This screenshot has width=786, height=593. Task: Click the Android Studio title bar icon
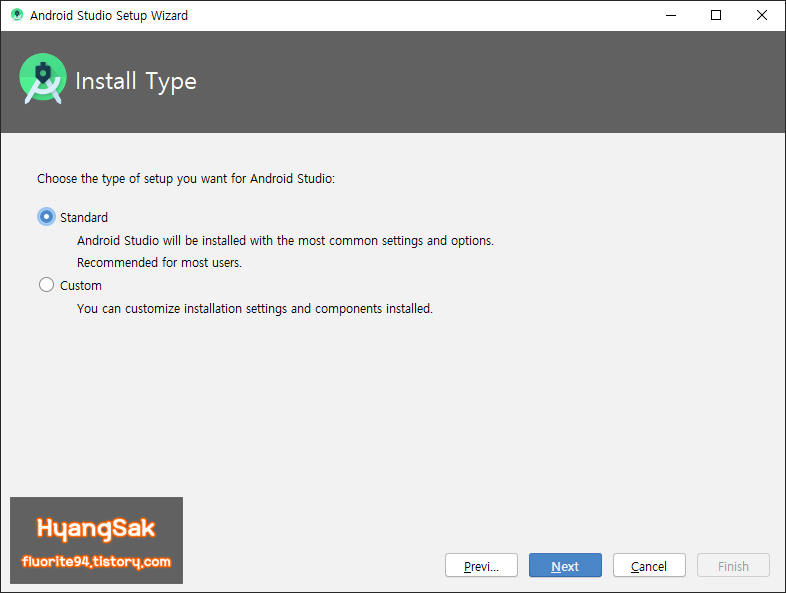pos(17,15)
